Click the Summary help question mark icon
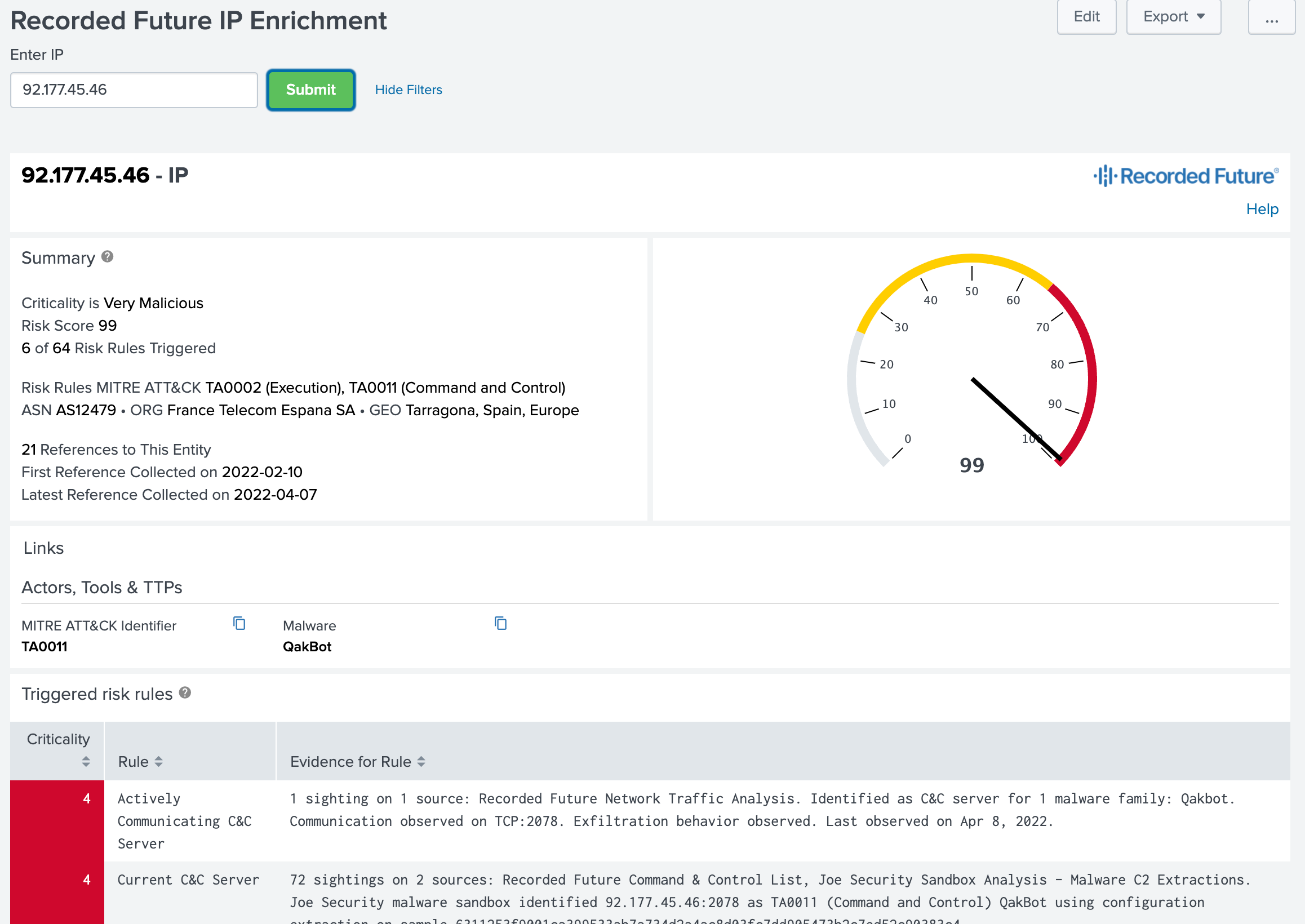This screenshot has width=1305, height=924. click(107, 256)
